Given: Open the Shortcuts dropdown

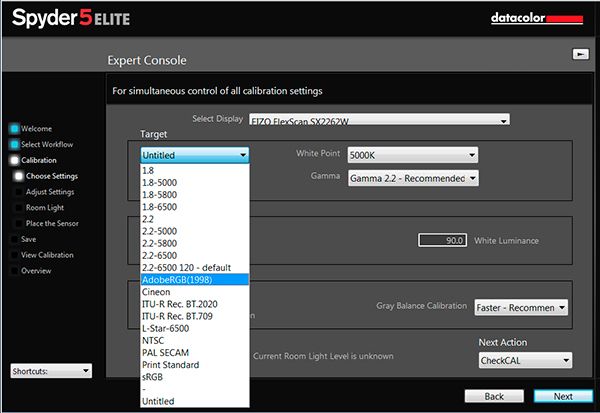Looking at the screenshot, I should (x=51, y=371).
